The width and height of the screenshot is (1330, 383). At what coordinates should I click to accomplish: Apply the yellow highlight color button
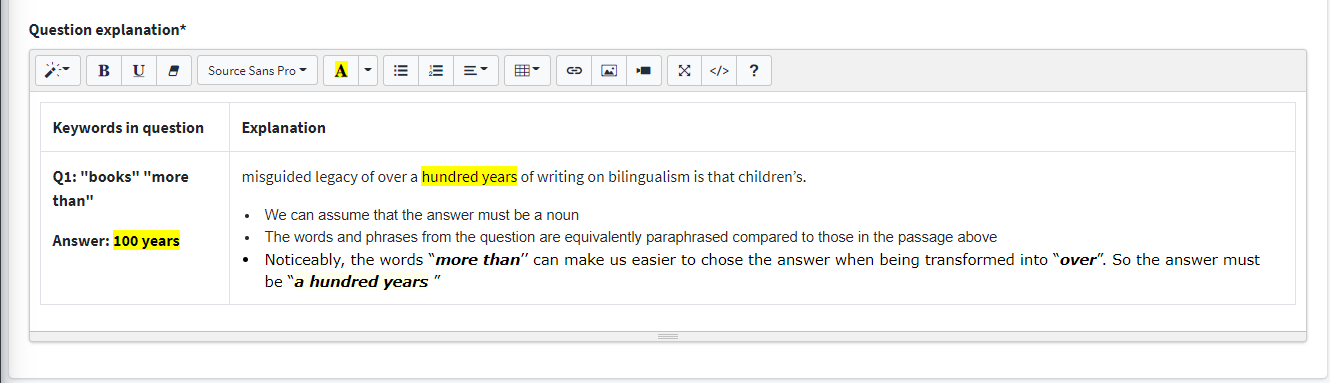pos(341,71)
